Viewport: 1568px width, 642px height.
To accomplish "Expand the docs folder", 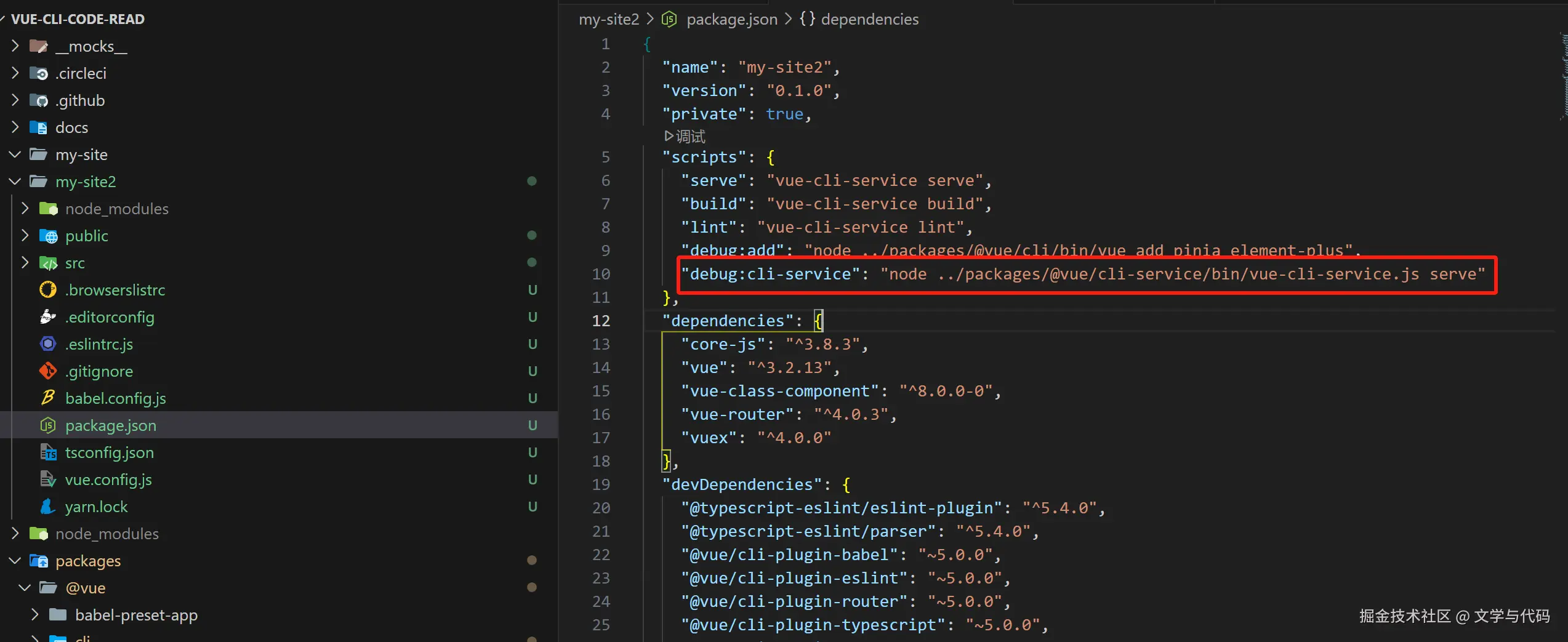I will (x=15, y=127).
